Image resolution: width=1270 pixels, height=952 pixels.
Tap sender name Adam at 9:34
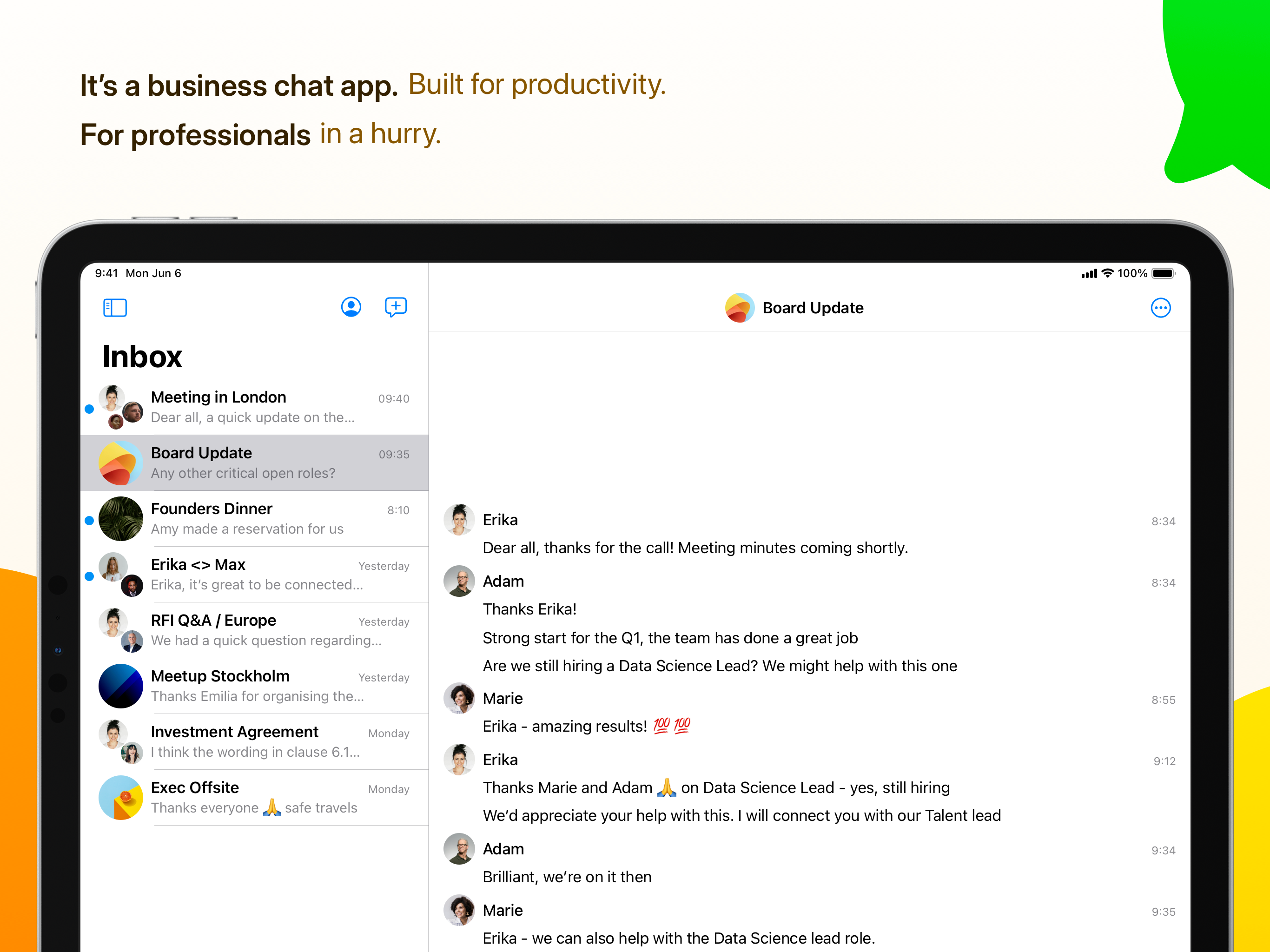pyautogui.click(x=503, y=849)
